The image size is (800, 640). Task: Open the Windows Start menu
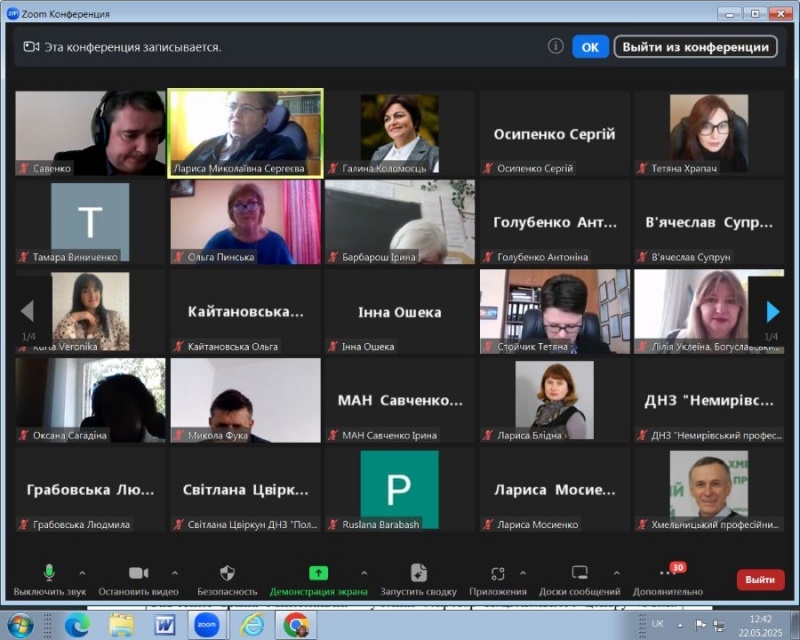[x=20, y=625]
